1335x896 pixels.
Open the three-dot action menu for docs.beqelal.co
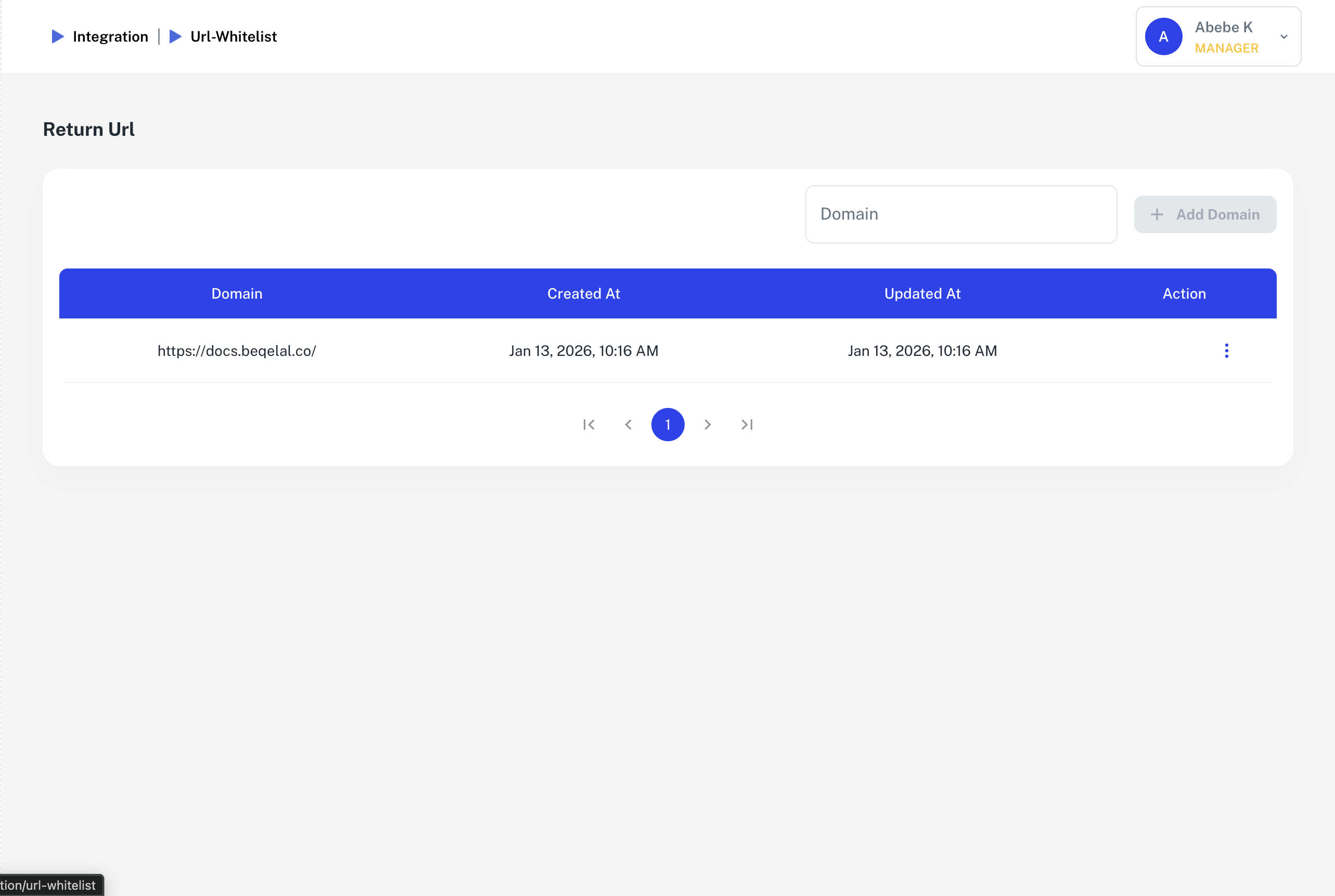(x=1226, y=351)
